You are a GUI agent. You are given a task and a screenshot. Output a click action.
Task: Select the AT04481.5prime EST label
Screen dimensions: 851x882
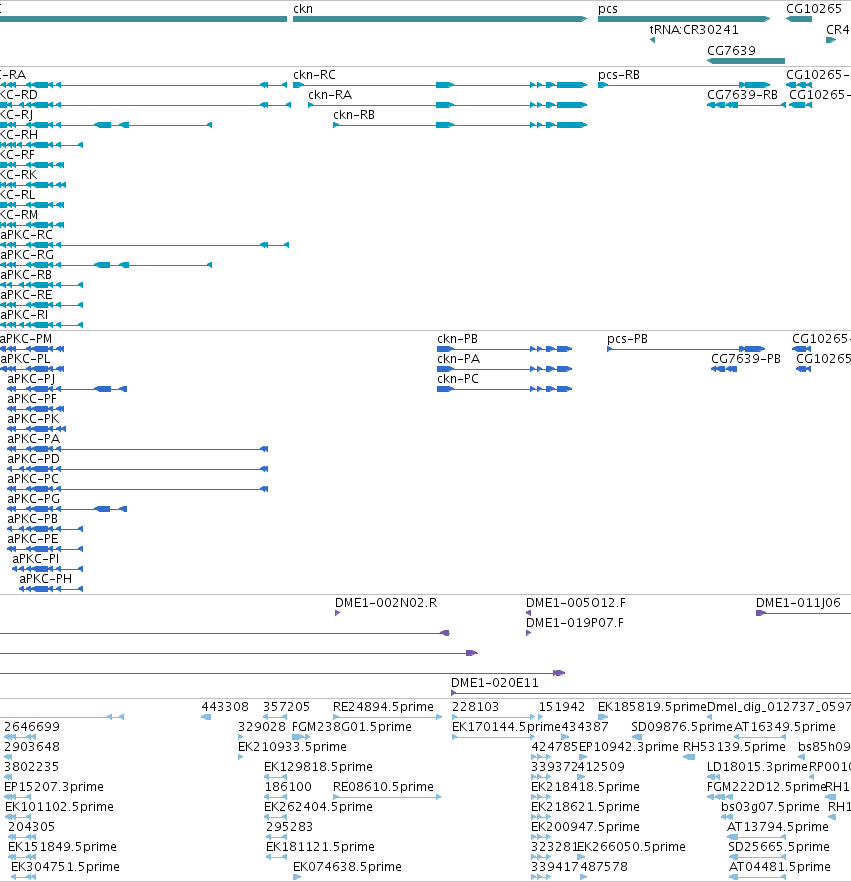coord(780,867)
